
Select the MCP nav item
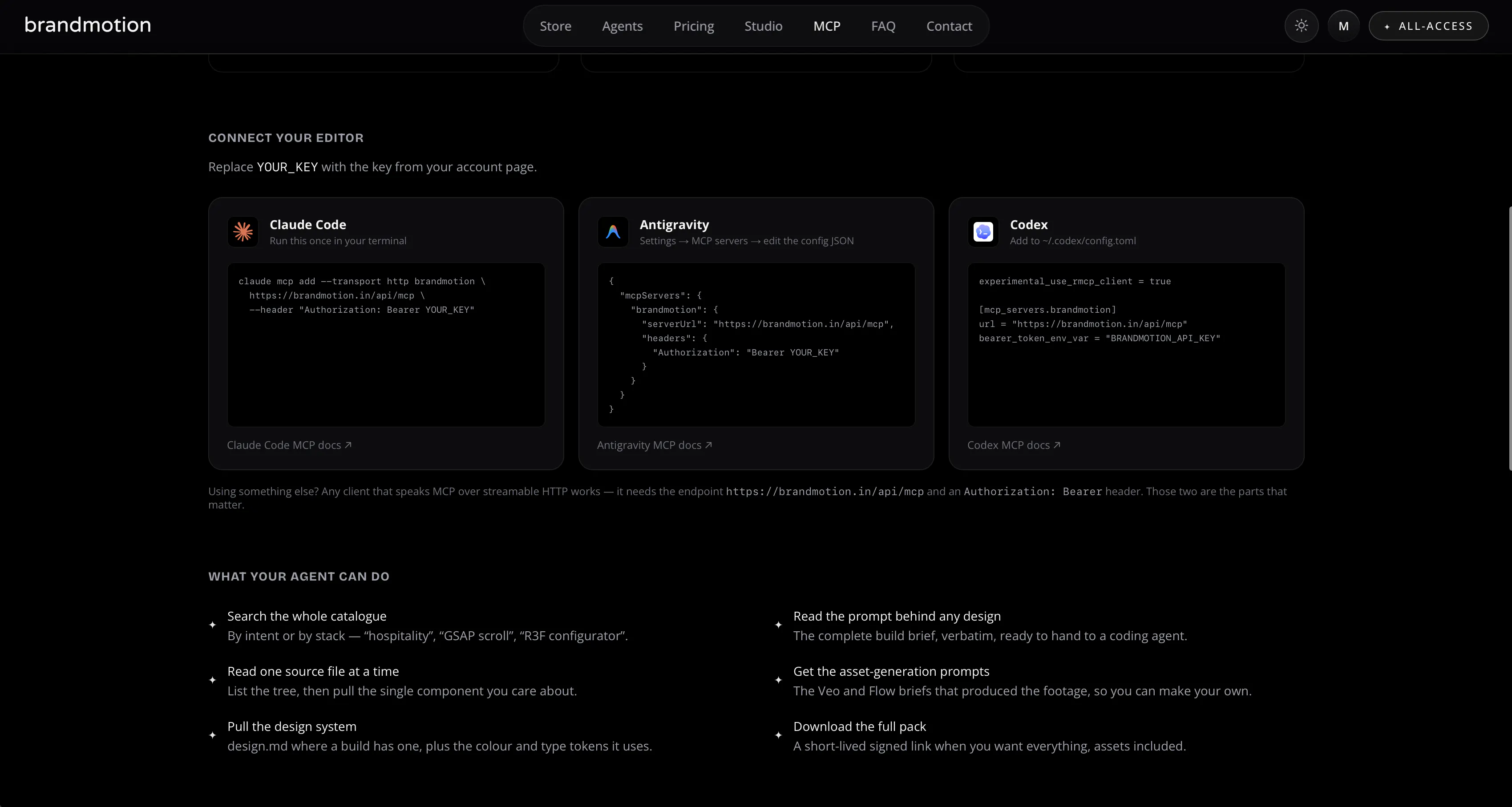coord(826,26)
